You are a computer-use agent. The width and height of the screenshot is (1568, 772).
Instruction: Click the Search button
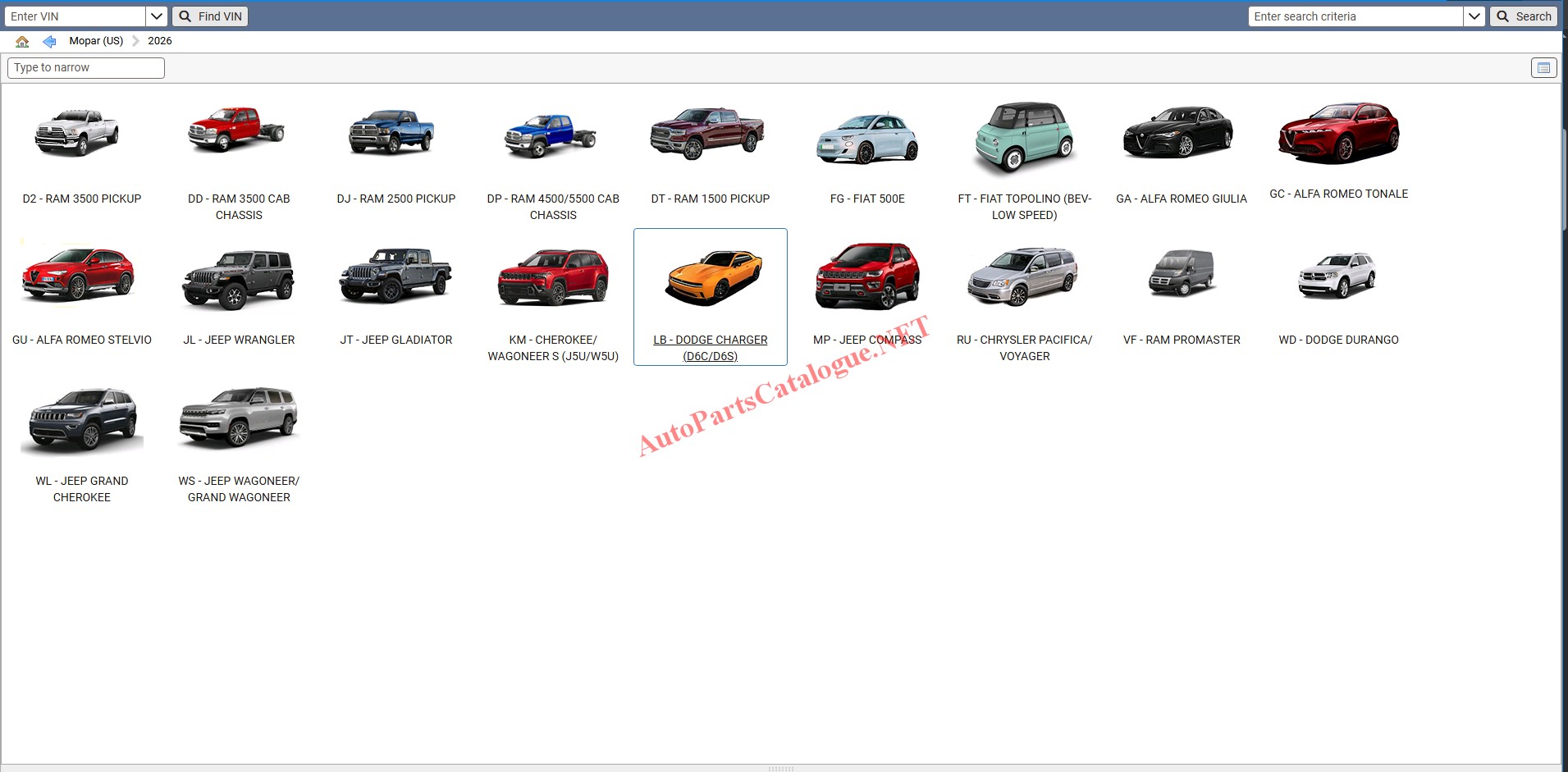[1524, 16]
